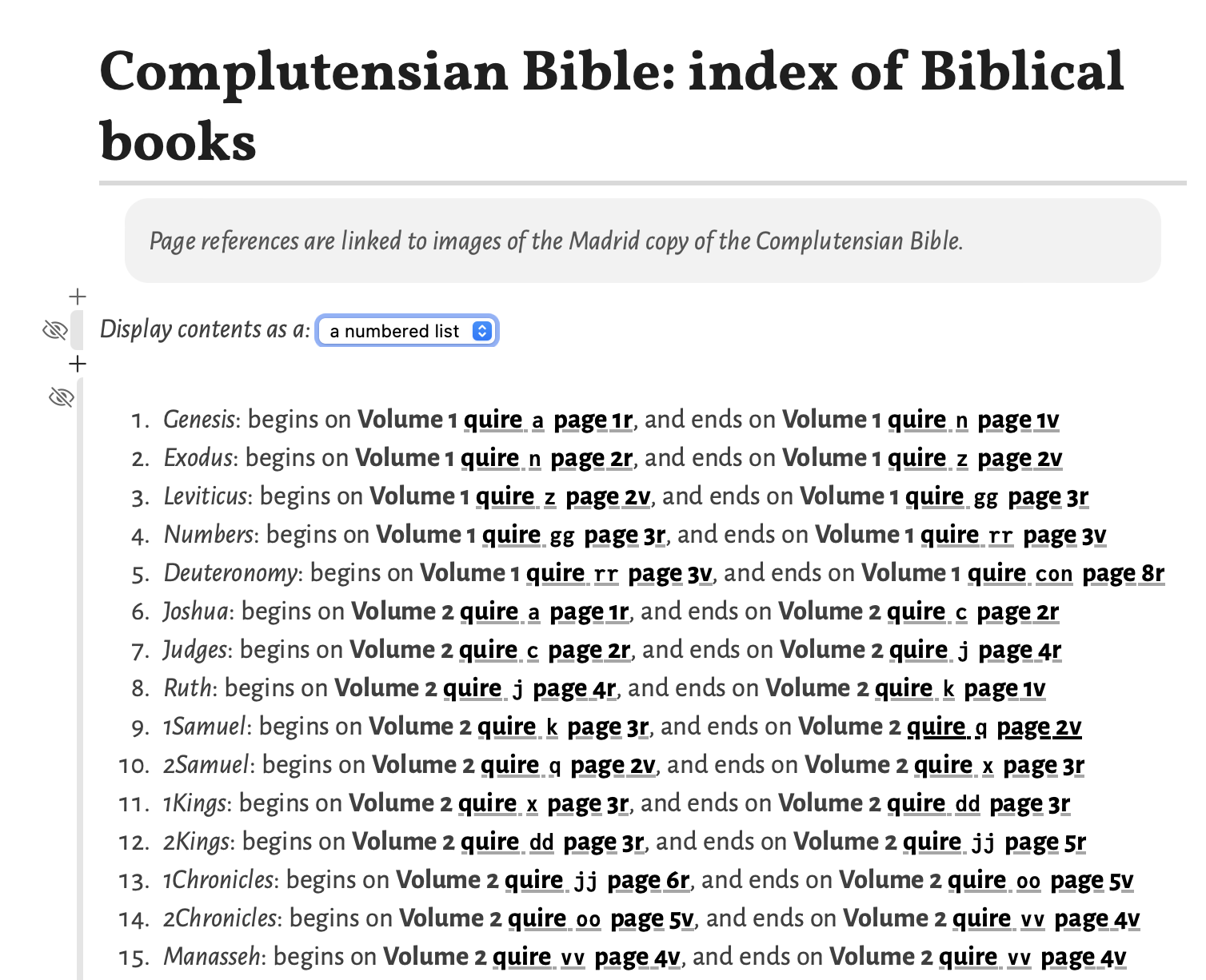Screen dimensions: 1206x980
Task: Click the cell gutter bar beside the display dropdown
Action: [77, 330]
